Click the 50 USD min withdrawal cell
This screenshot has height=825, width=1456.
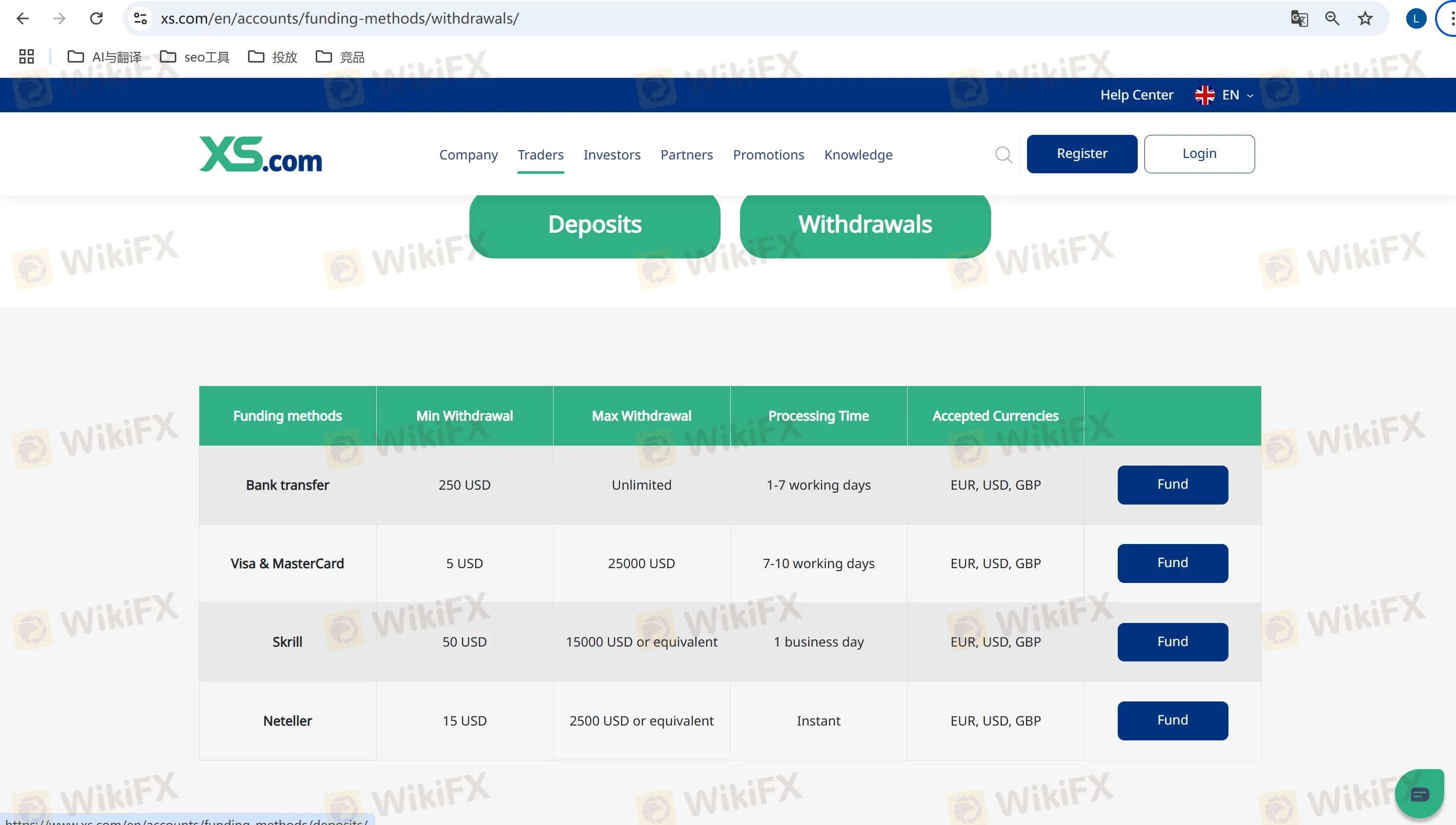(x=464, y=642)
